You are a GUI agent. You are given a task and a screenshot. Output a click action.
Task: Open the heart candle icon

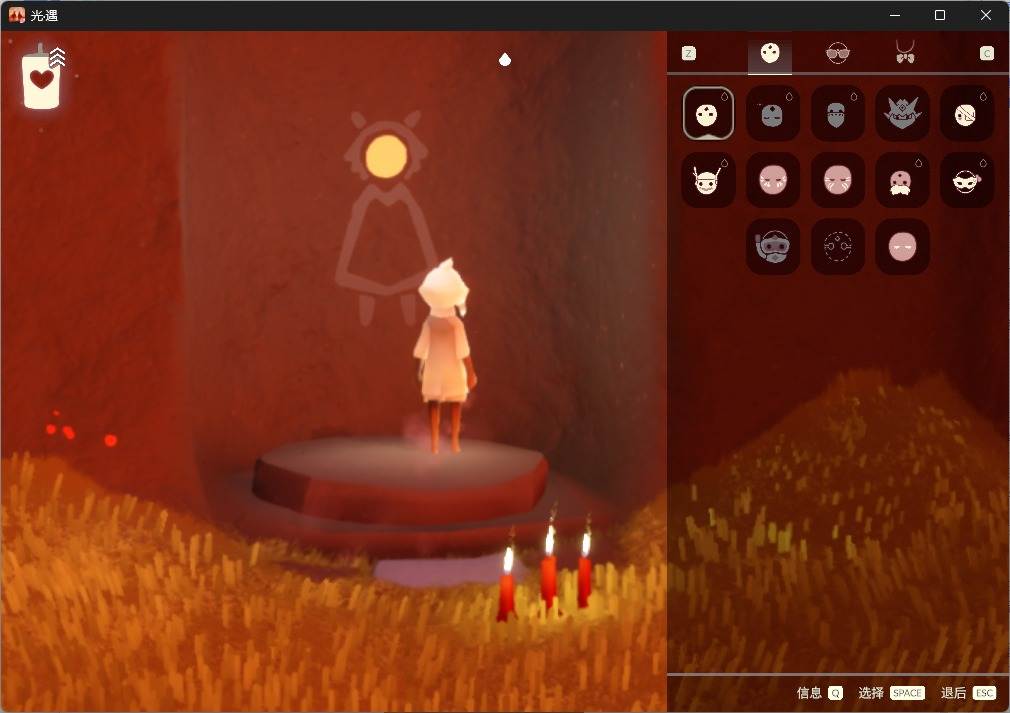pyautogui.click(x=43, y=78)
